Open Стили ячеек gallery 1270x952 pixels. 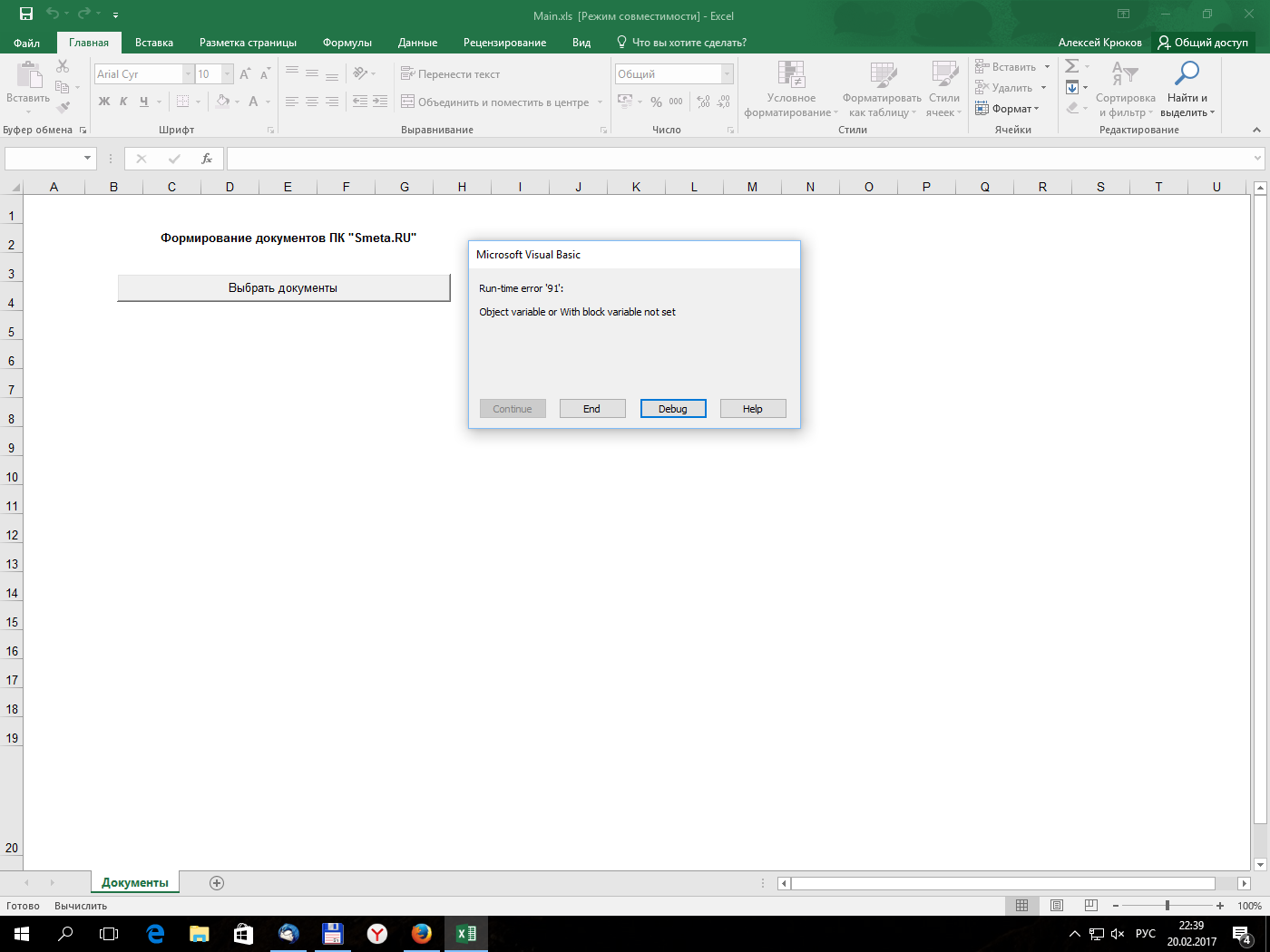(944, 89)
